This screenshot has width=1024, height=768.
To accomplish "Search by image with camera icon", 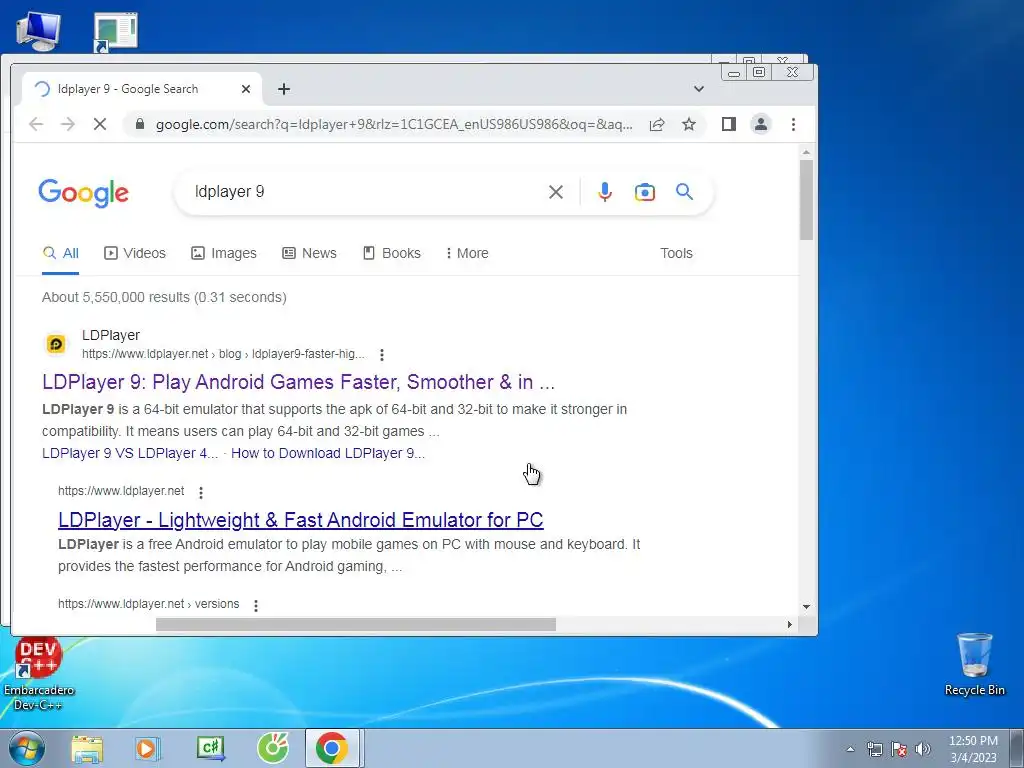I will pos(645,192).
